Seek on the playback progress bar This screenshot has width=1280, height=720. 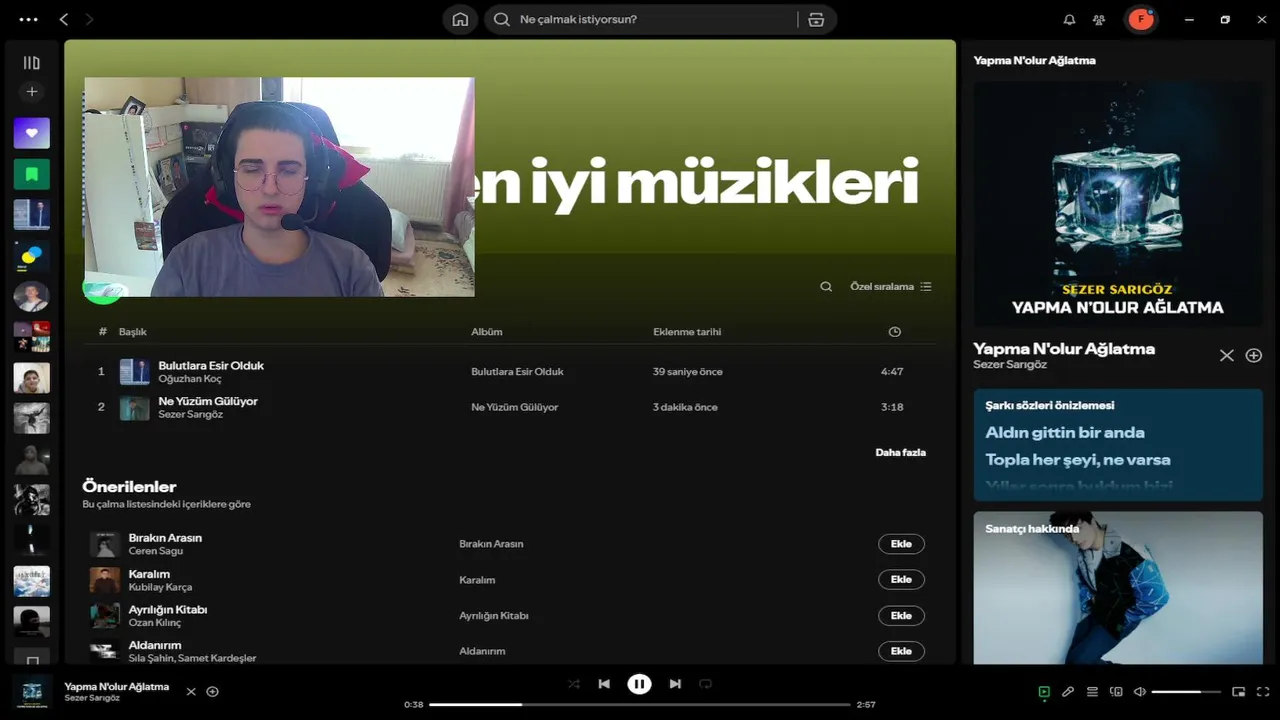point(640,705)
